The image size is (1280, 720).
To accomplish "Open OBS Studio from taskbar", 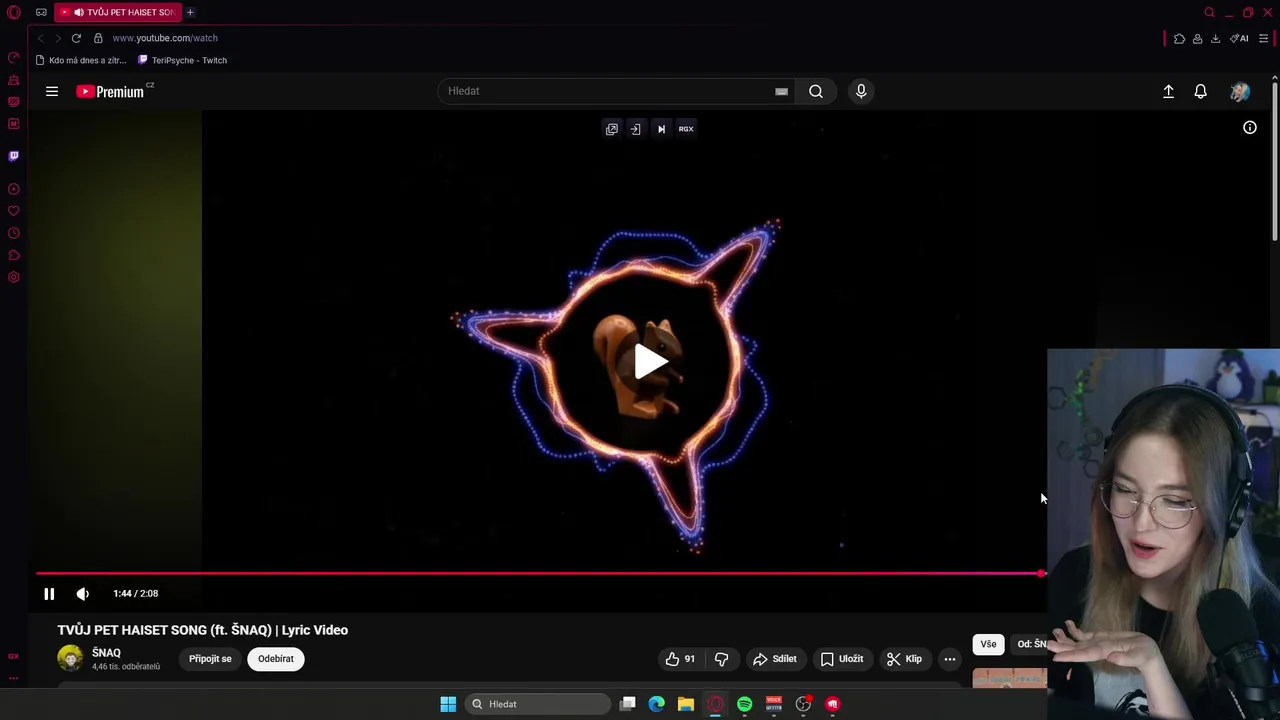I will [803, 704].
